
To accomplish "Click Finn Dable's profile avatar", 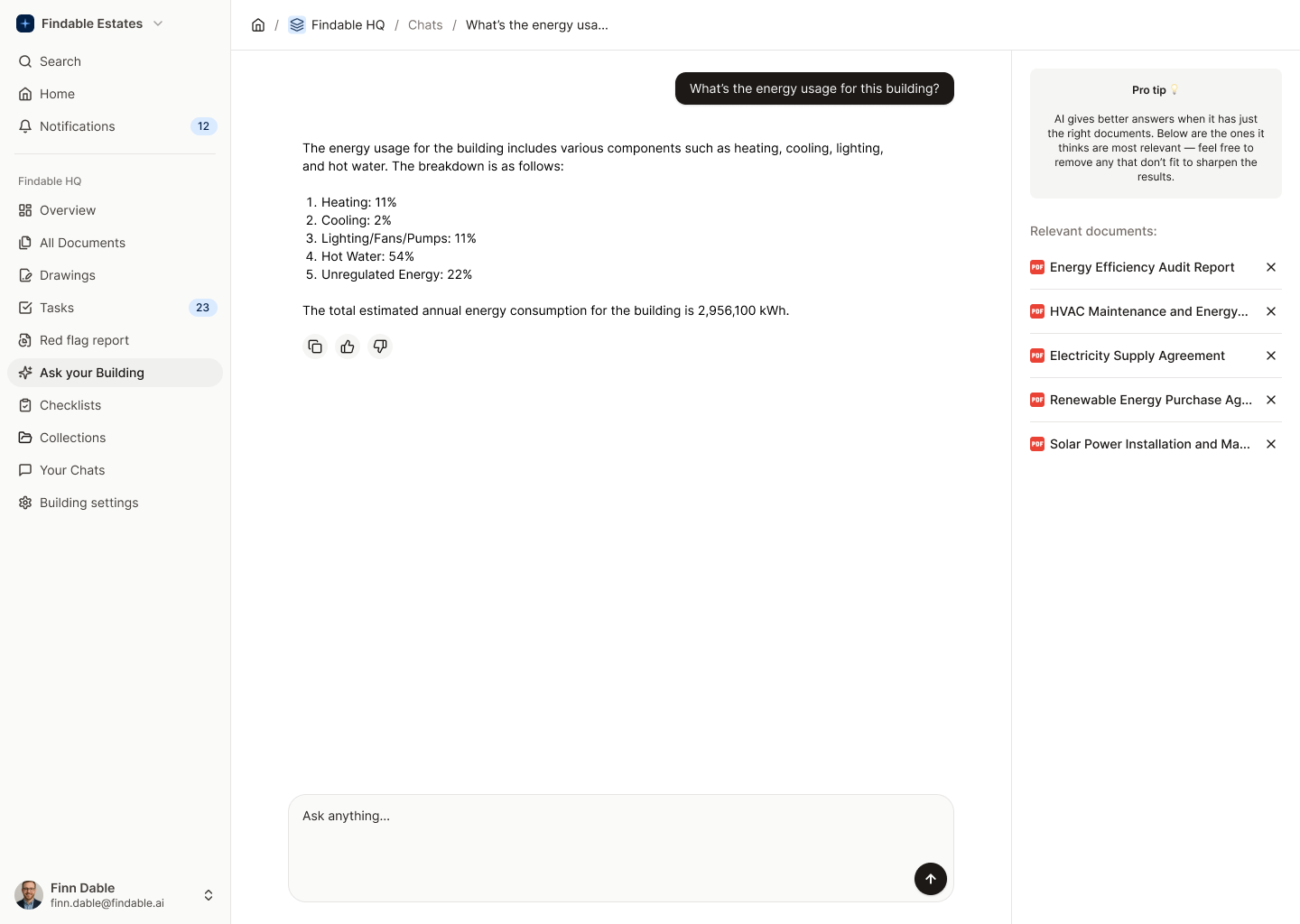I will (29, 895).
